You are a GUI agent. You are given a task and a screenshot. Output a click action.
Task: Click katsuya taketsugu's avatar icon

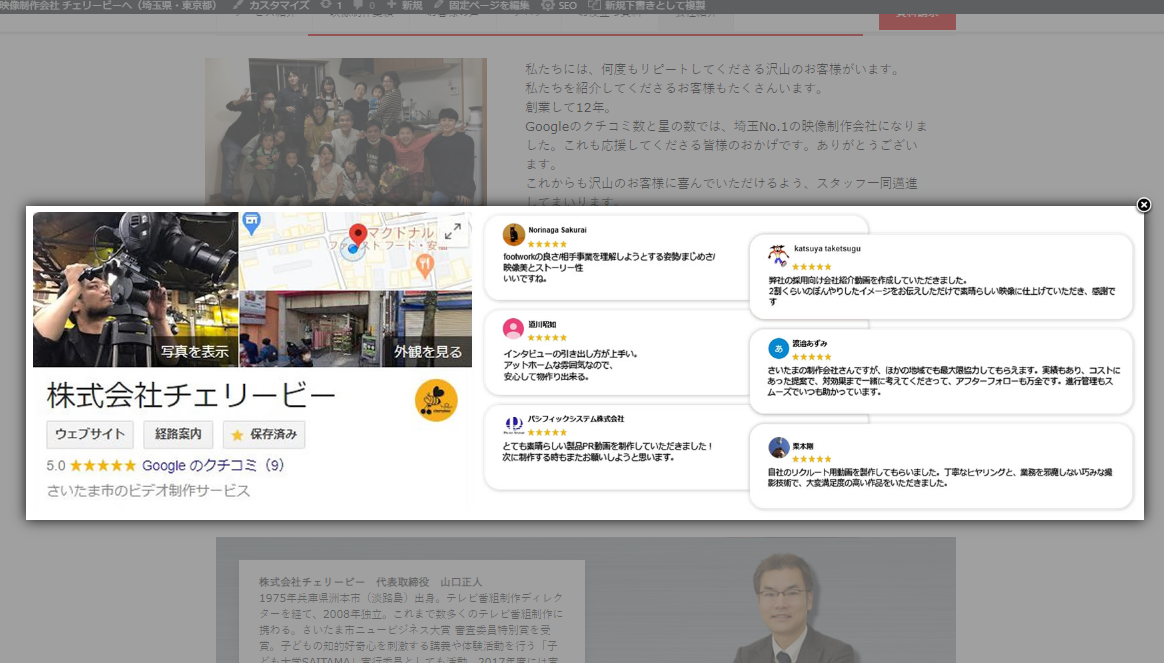[x=779, y=255]
